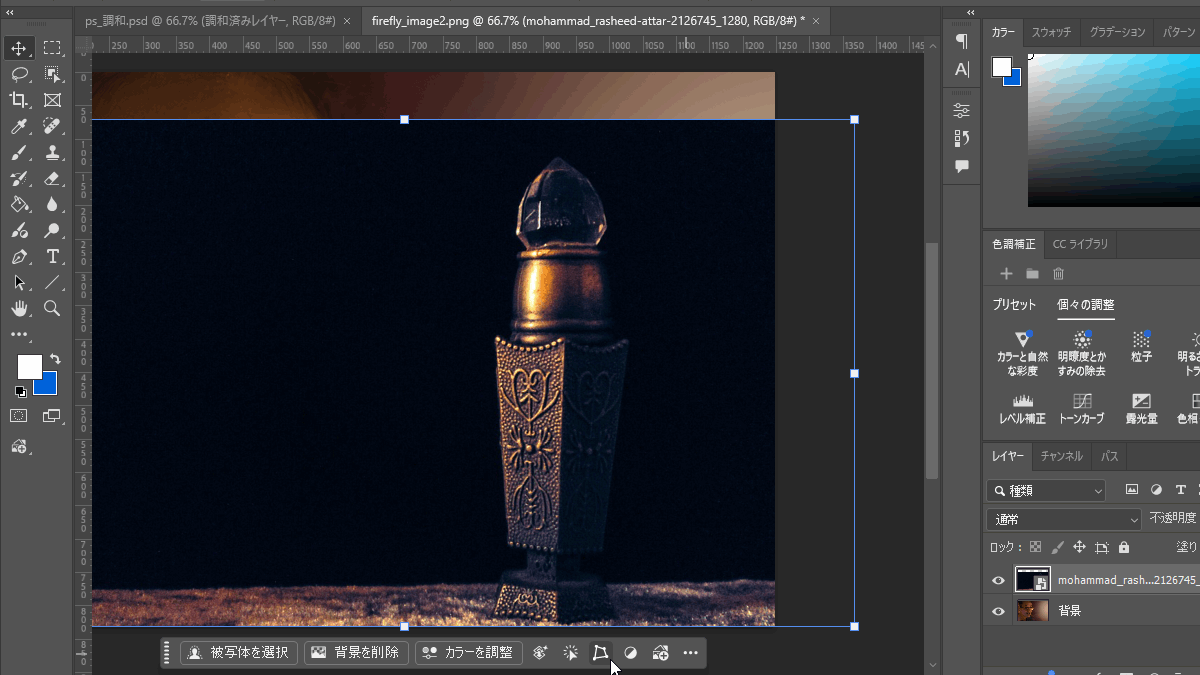This screenshot has height=675, width=1200.
Task: Select the Clone Stamp tool
Action: click(52, 152)
